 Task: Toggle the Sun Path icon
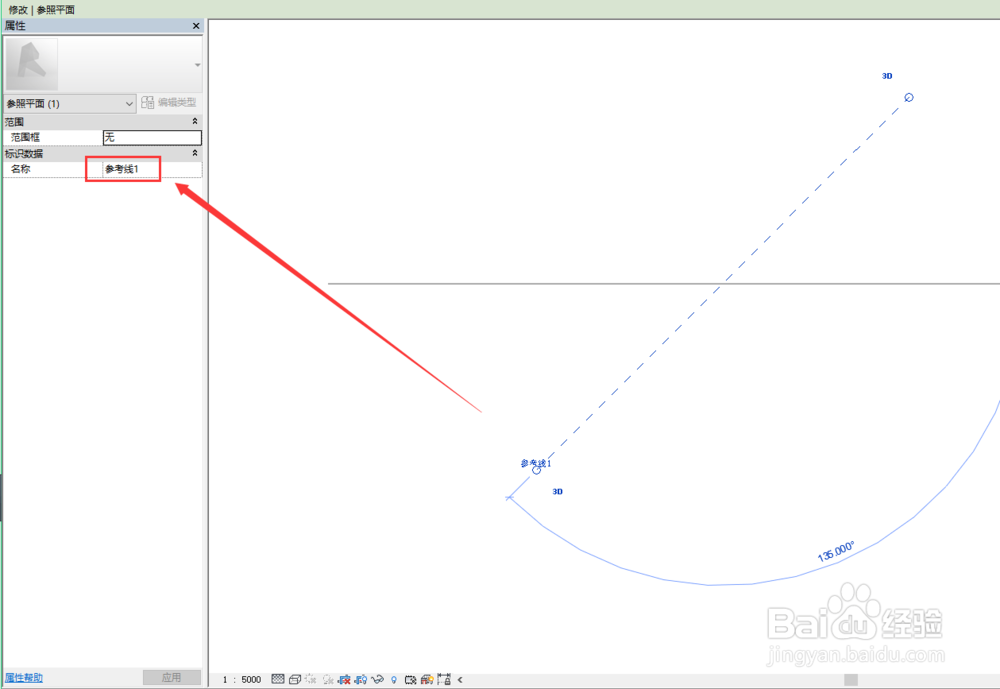(x=311, y=679)
